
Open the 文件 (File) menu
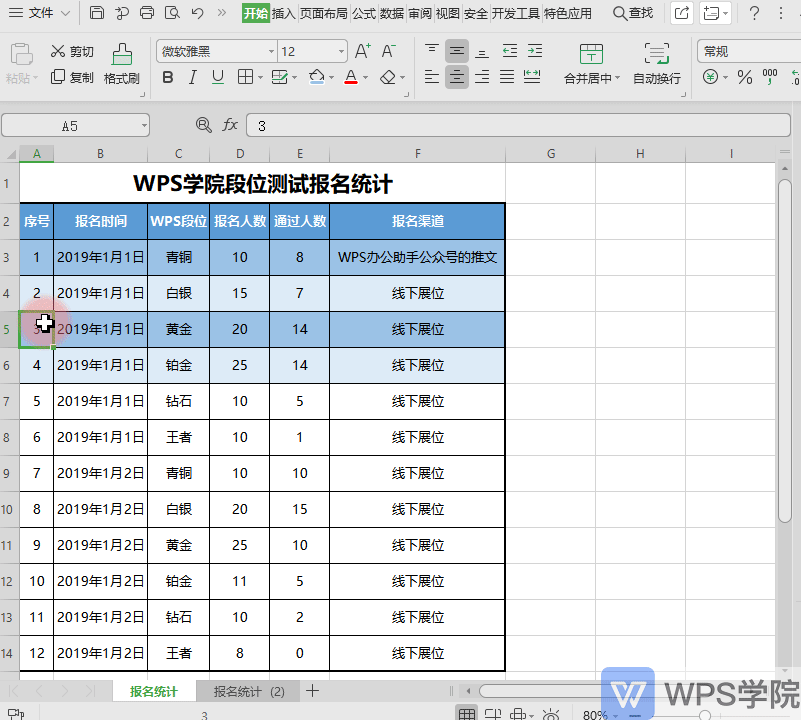[x=39, y=13]
